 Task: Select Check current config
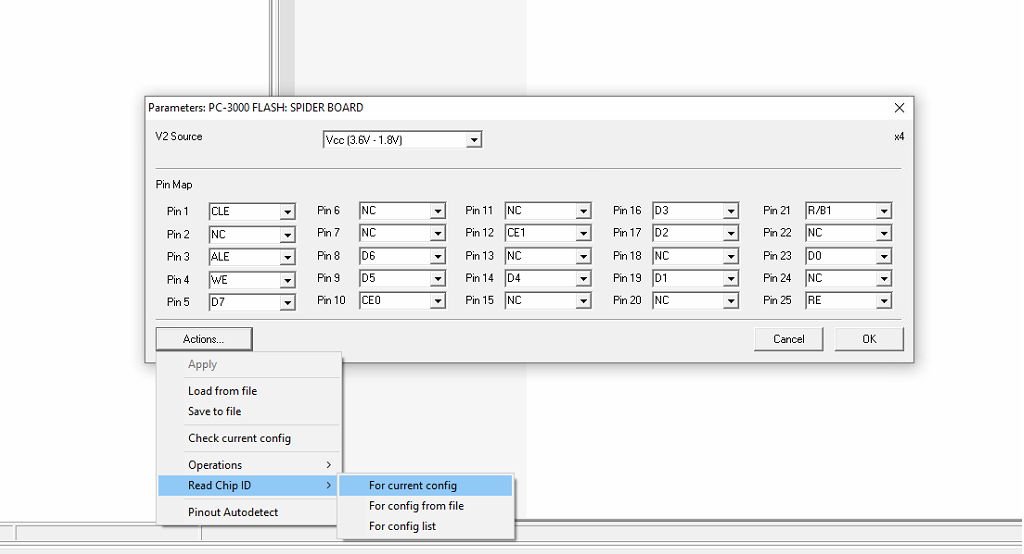pyautogui.click(x=239, y=438)
